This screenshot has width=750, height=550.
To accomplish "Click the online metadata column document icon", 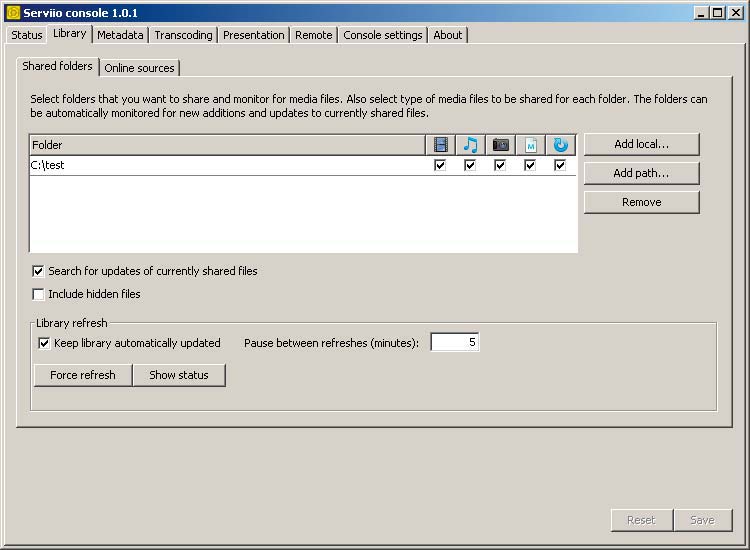I will pyautogui.click(x=530, y=145).
